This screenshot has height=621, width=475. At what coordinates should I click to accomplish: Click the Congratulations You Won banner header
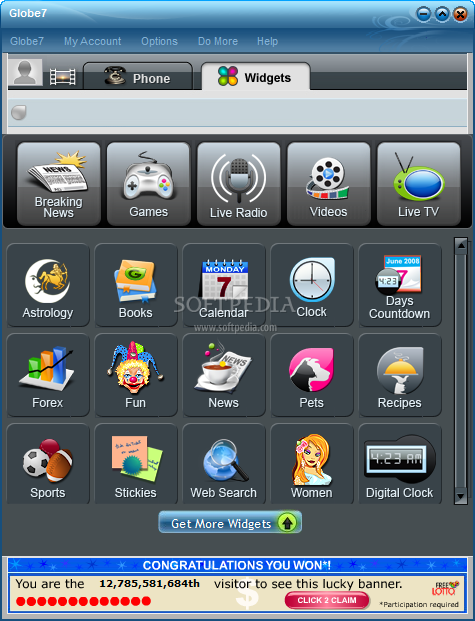tap(237, 565)
